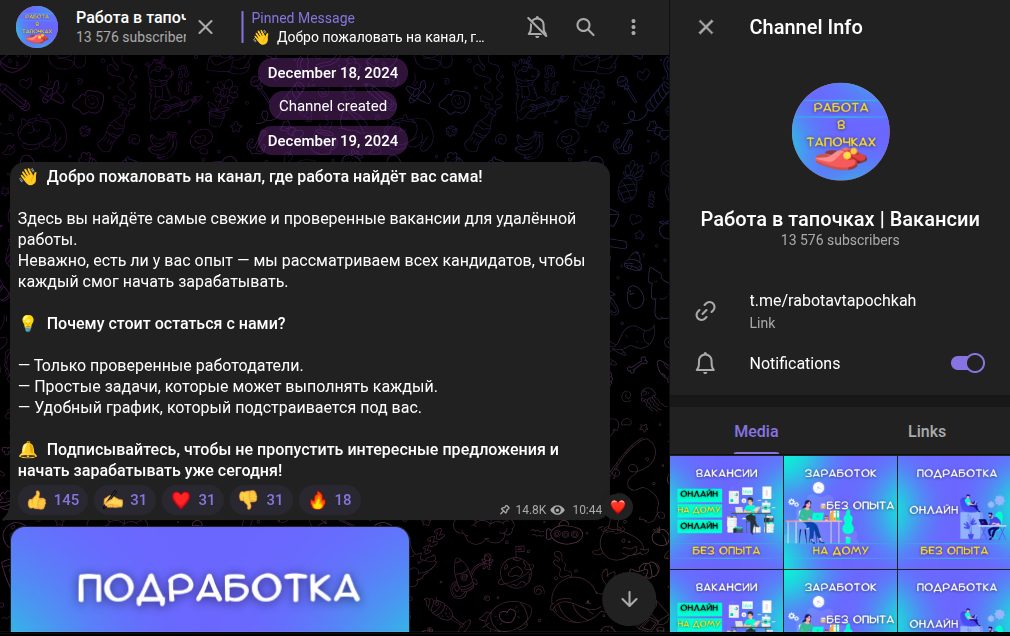Add thumbs up reaction with 145 count

53,500
